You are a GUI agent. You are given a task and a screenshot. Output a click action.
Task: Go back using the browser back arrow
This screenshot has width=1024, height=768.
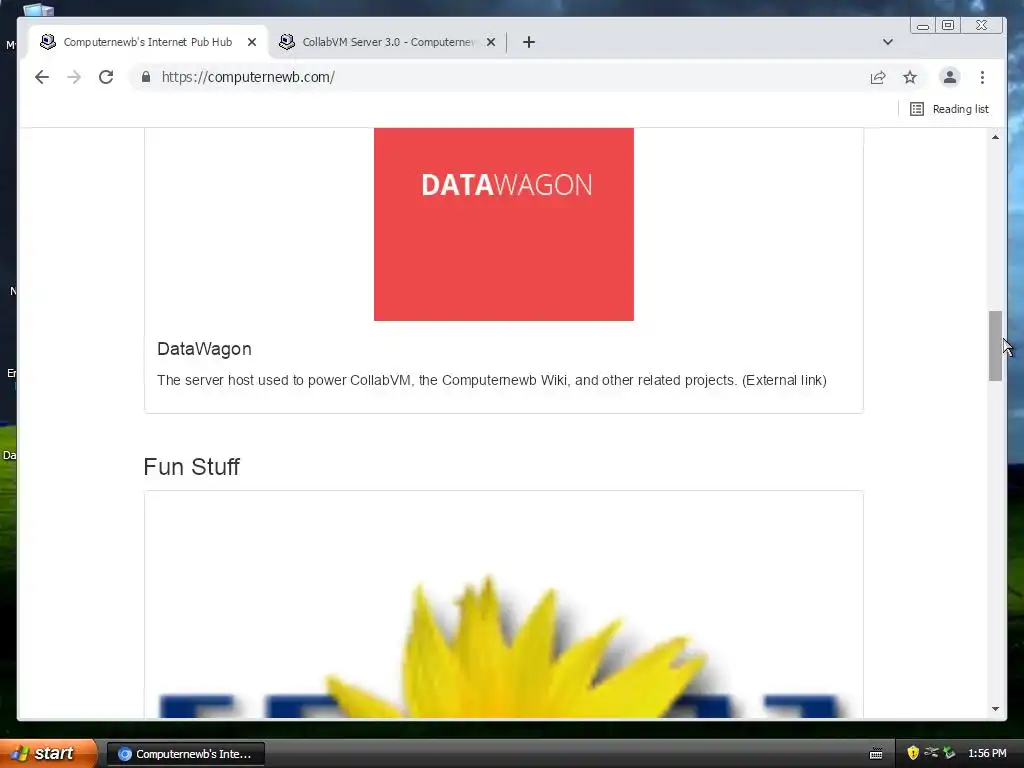[x=42, y=77]
